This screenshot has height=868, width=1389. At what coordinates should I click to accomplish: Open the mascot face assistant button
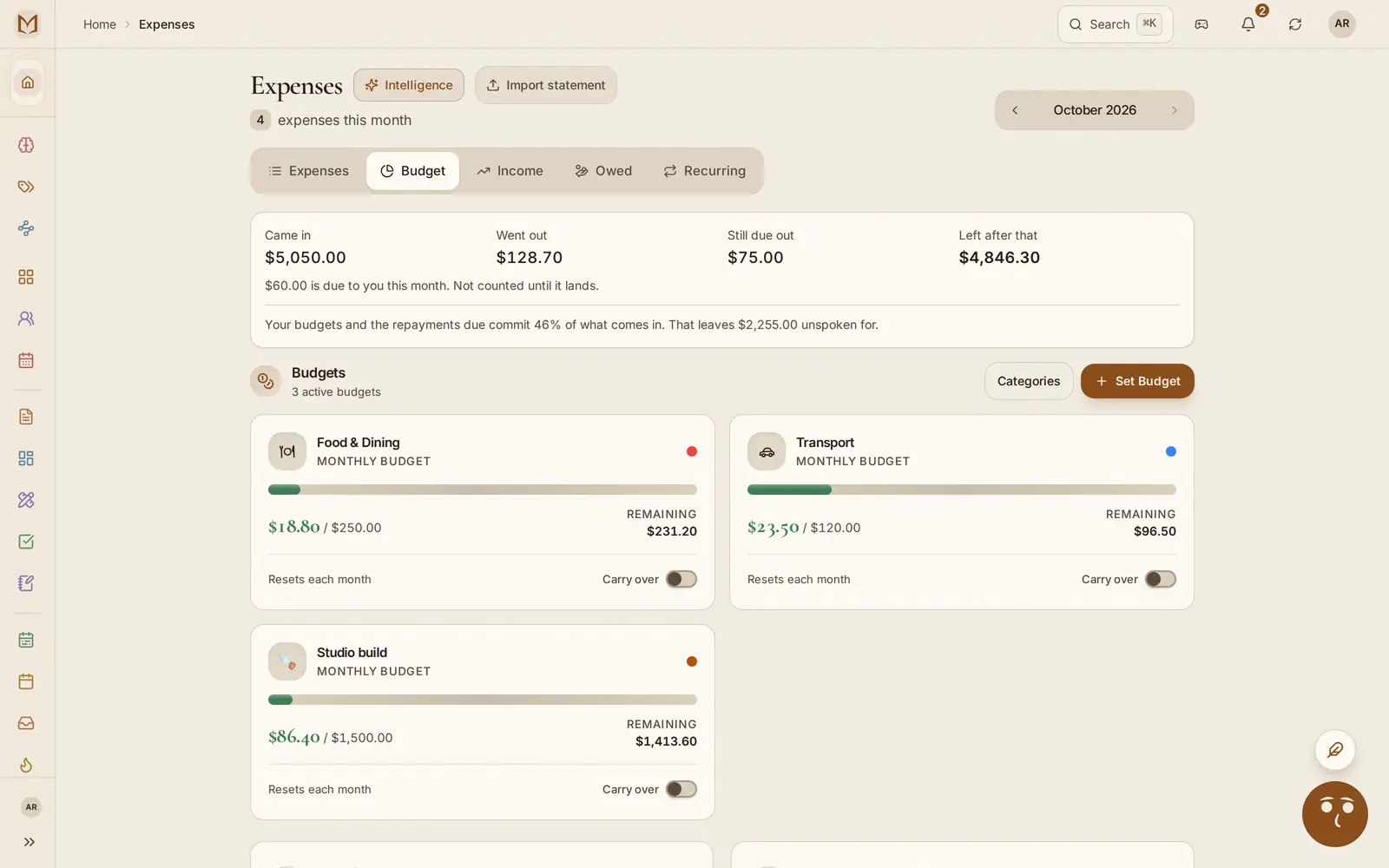coord(1335,814)
